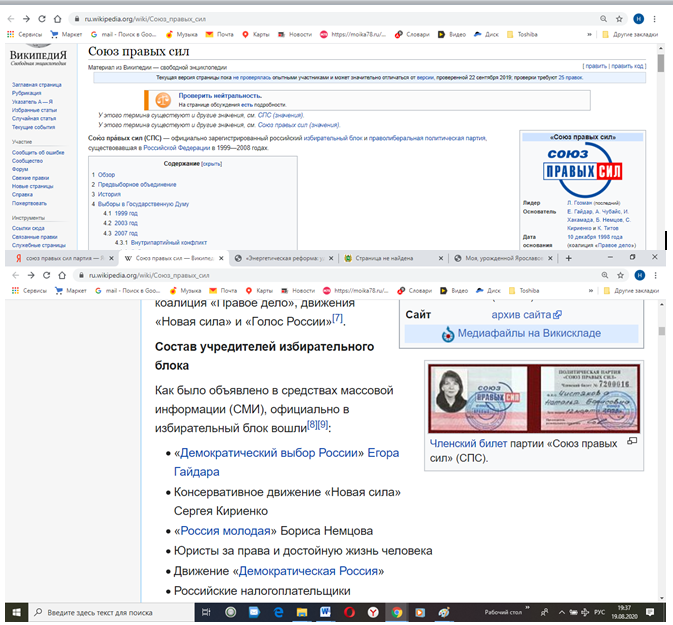Click the back arrow in the lower browser window
Screen dimensions: 673x625
coord(16,275)
